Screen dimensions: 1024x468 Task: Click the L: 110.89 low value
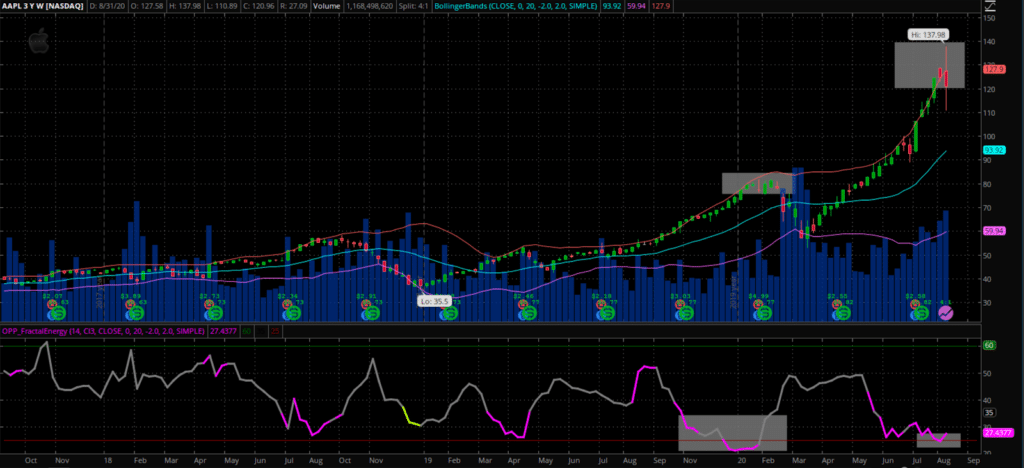pyautogui.click(x=221, y=6)
